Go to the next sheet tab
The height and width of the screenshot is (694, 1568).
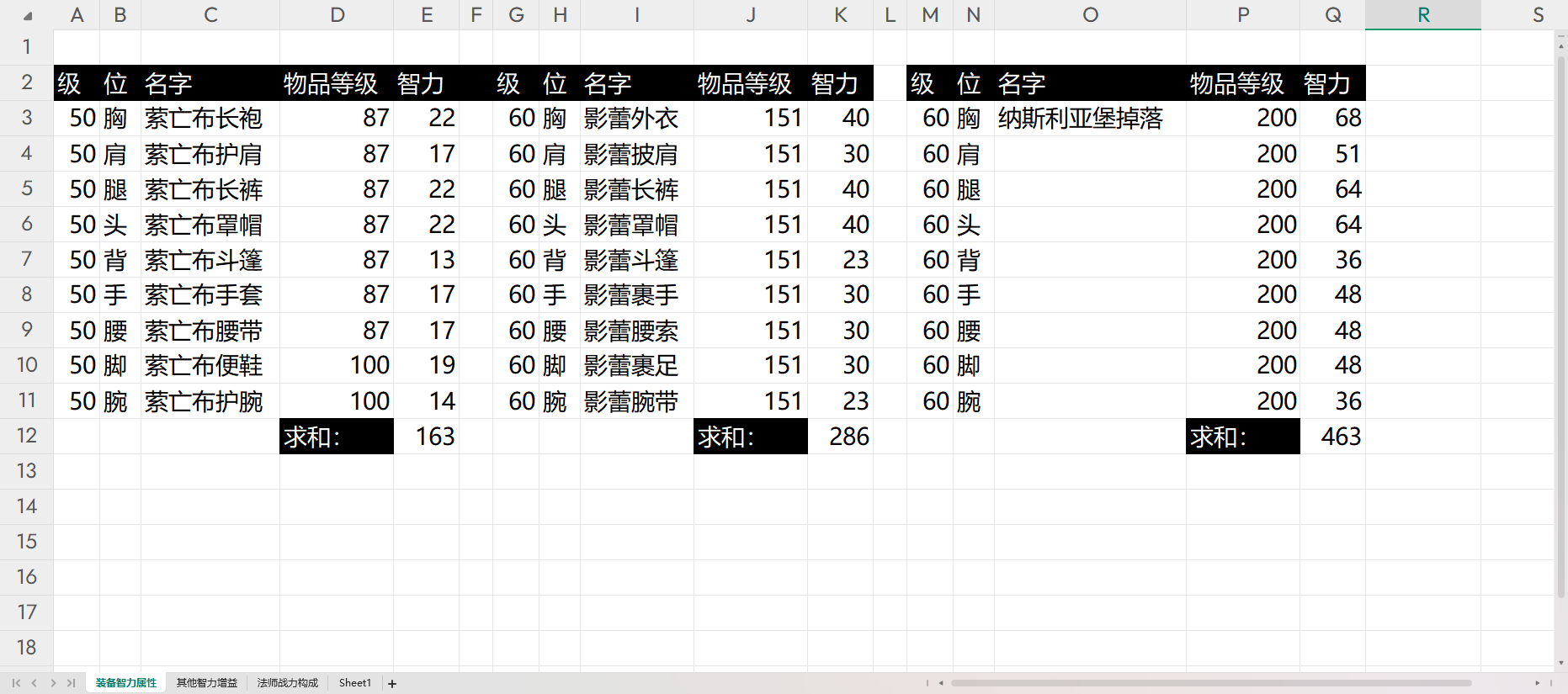(x=53, y=683)
